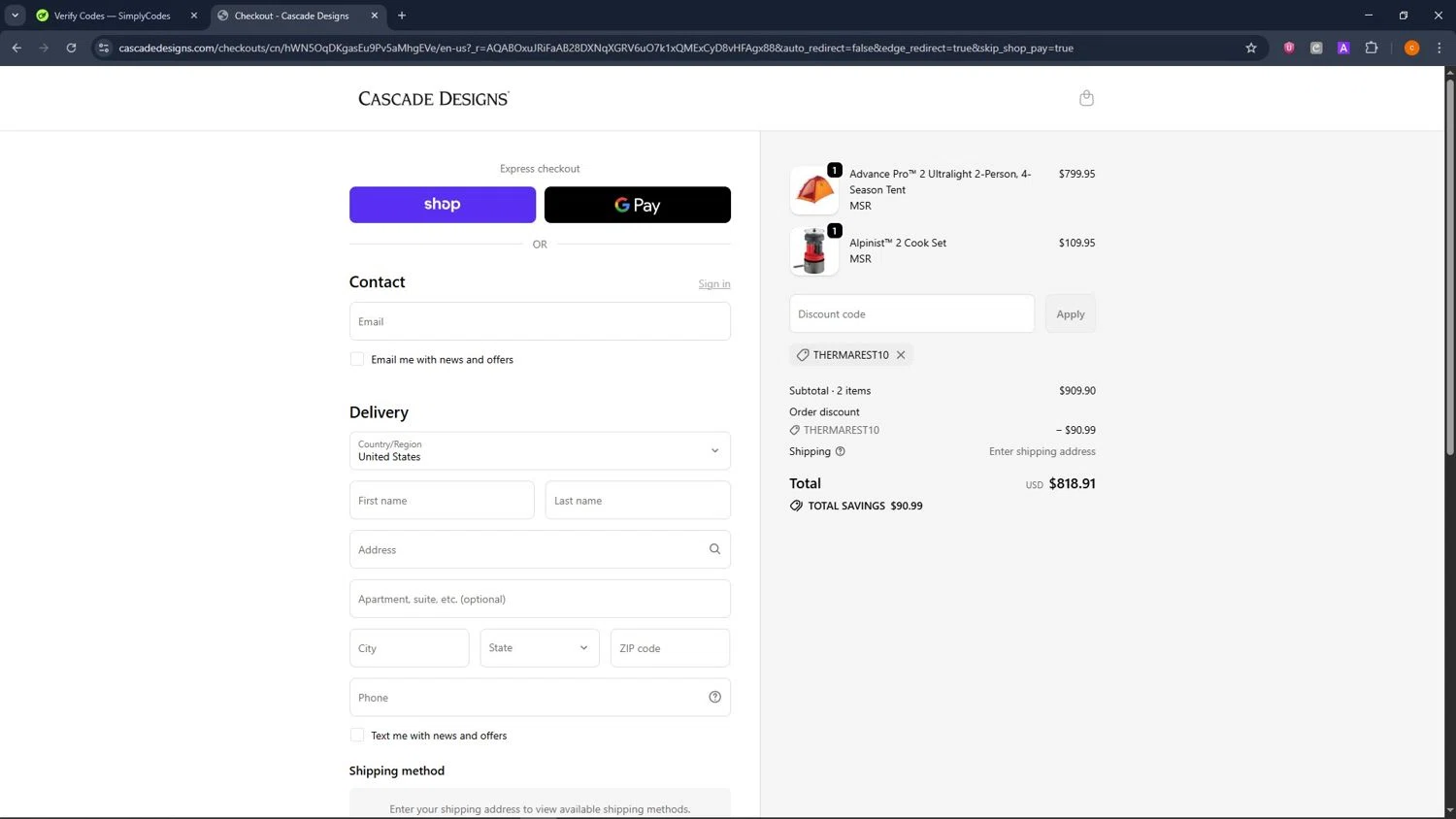The width and height of the screenshot is (1456, 819).
Task: Focus the Last name field
Action: click(x=638, y=501)
